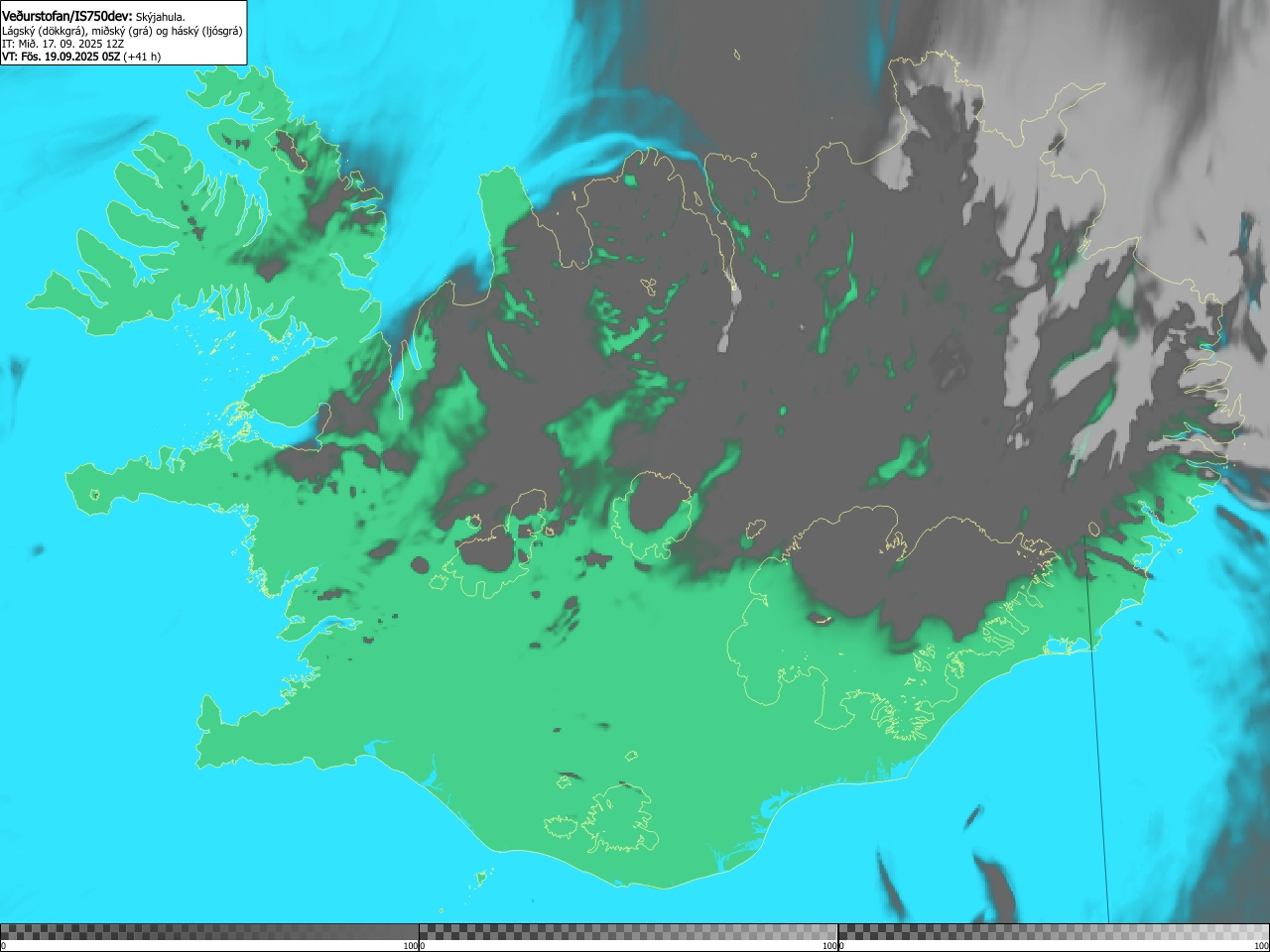Click the medium grey mid-cloud scale bar
This screenshot has height=952, width=1270.
pyautogui.click(x=628, y=932)
